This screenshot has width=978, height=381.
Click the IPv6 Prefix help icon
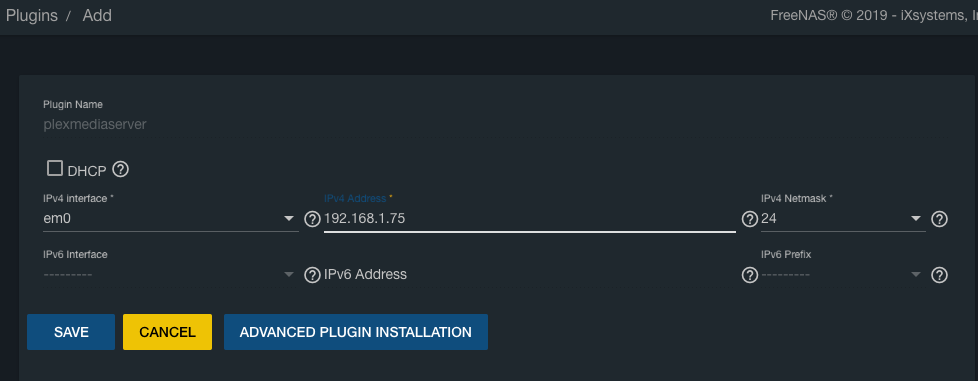(939, 275)
